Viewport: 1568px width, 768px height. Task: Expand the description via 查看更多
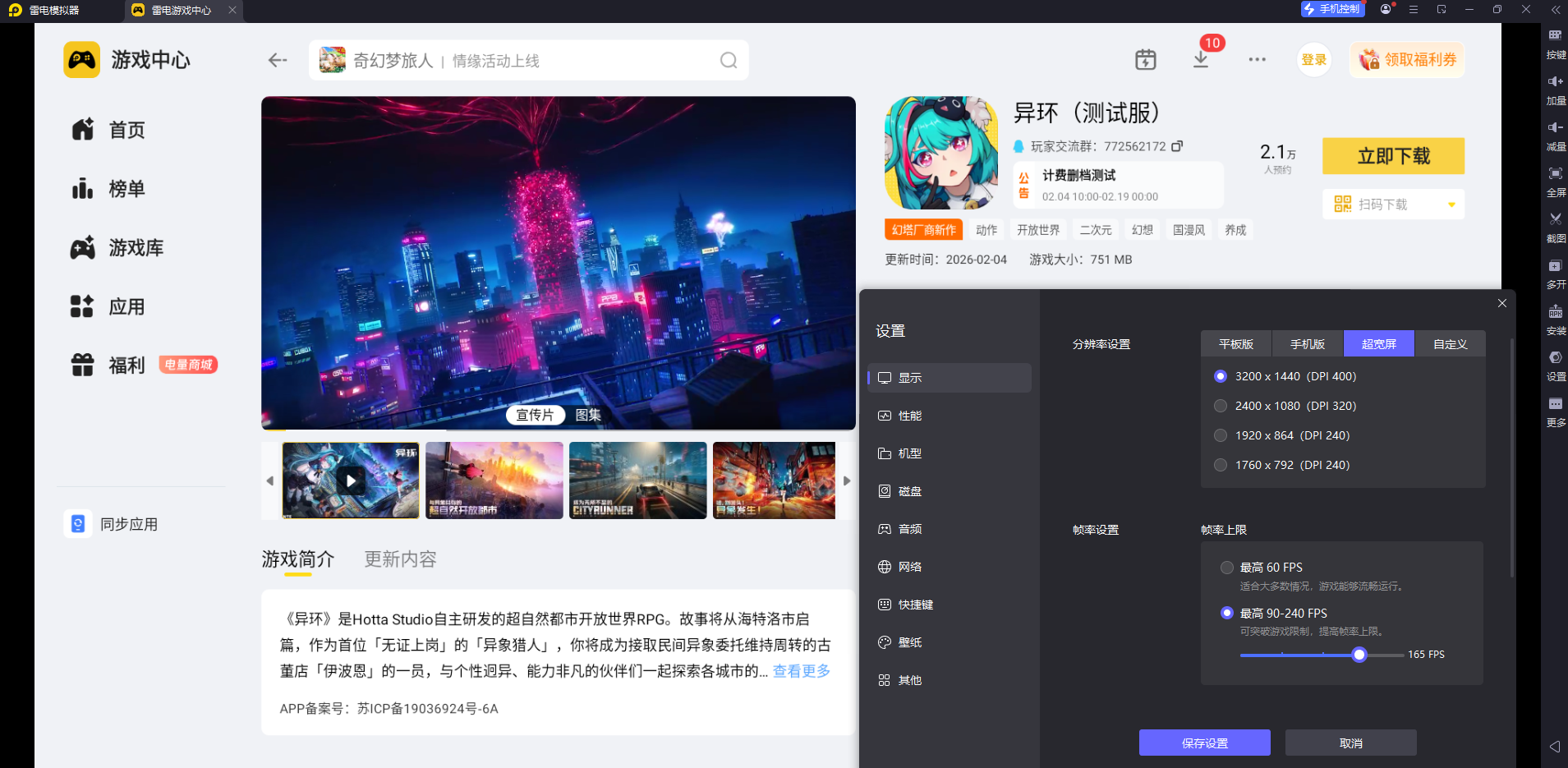[802, 671]
